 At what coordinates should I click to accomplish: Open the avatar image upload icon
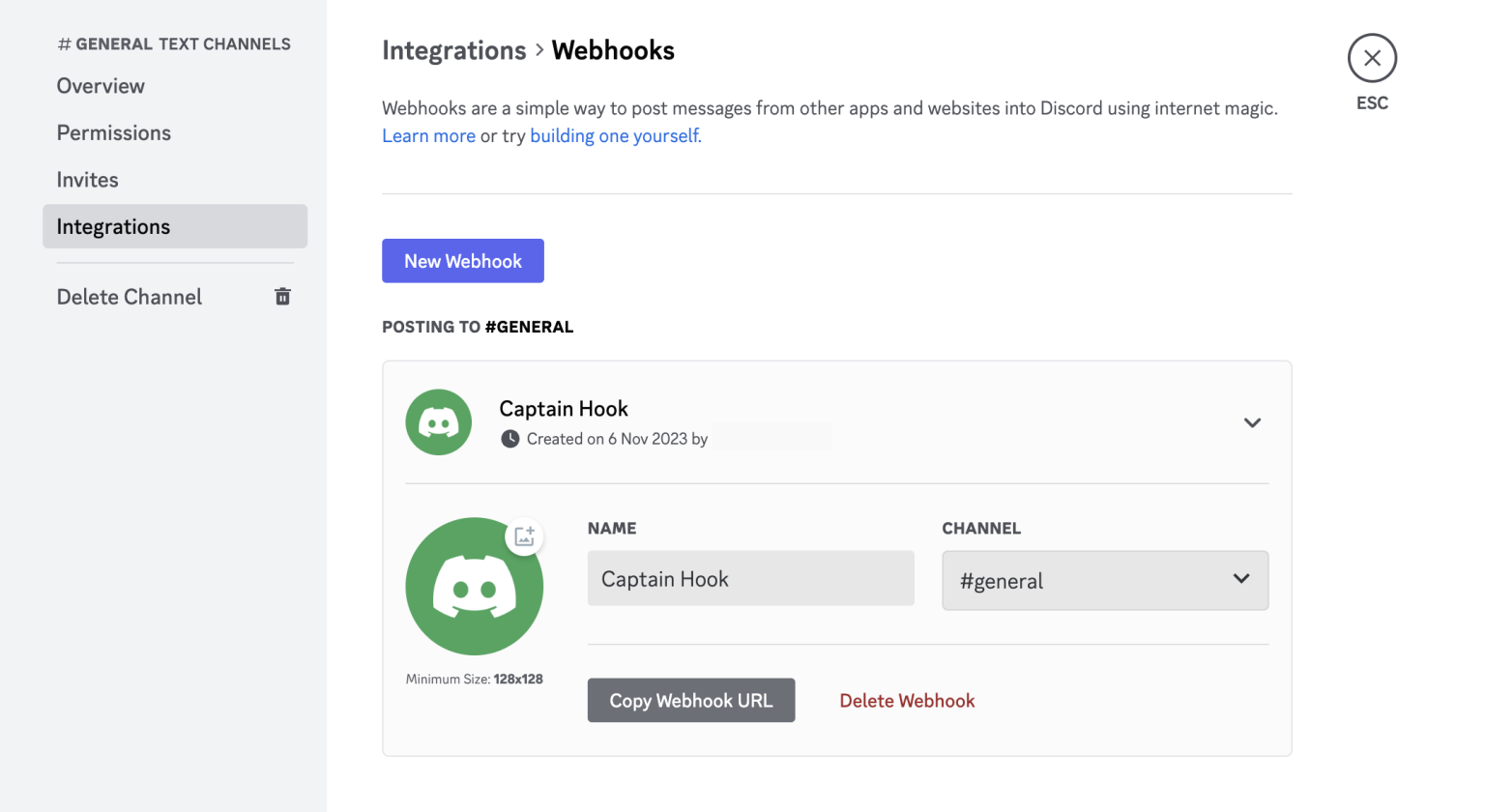[x=524, y=536]
